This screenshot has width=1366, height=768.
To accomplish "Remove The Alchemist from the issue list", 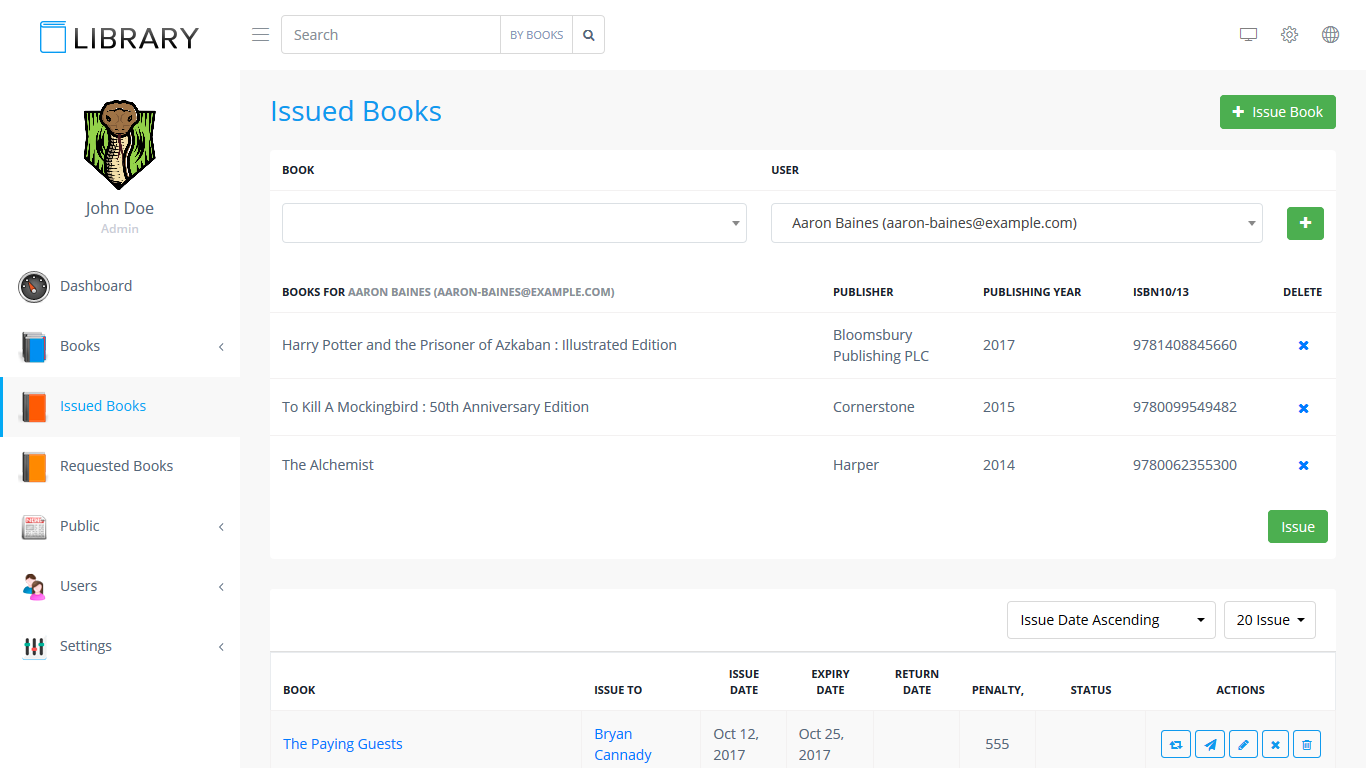I will (1303, 465).
